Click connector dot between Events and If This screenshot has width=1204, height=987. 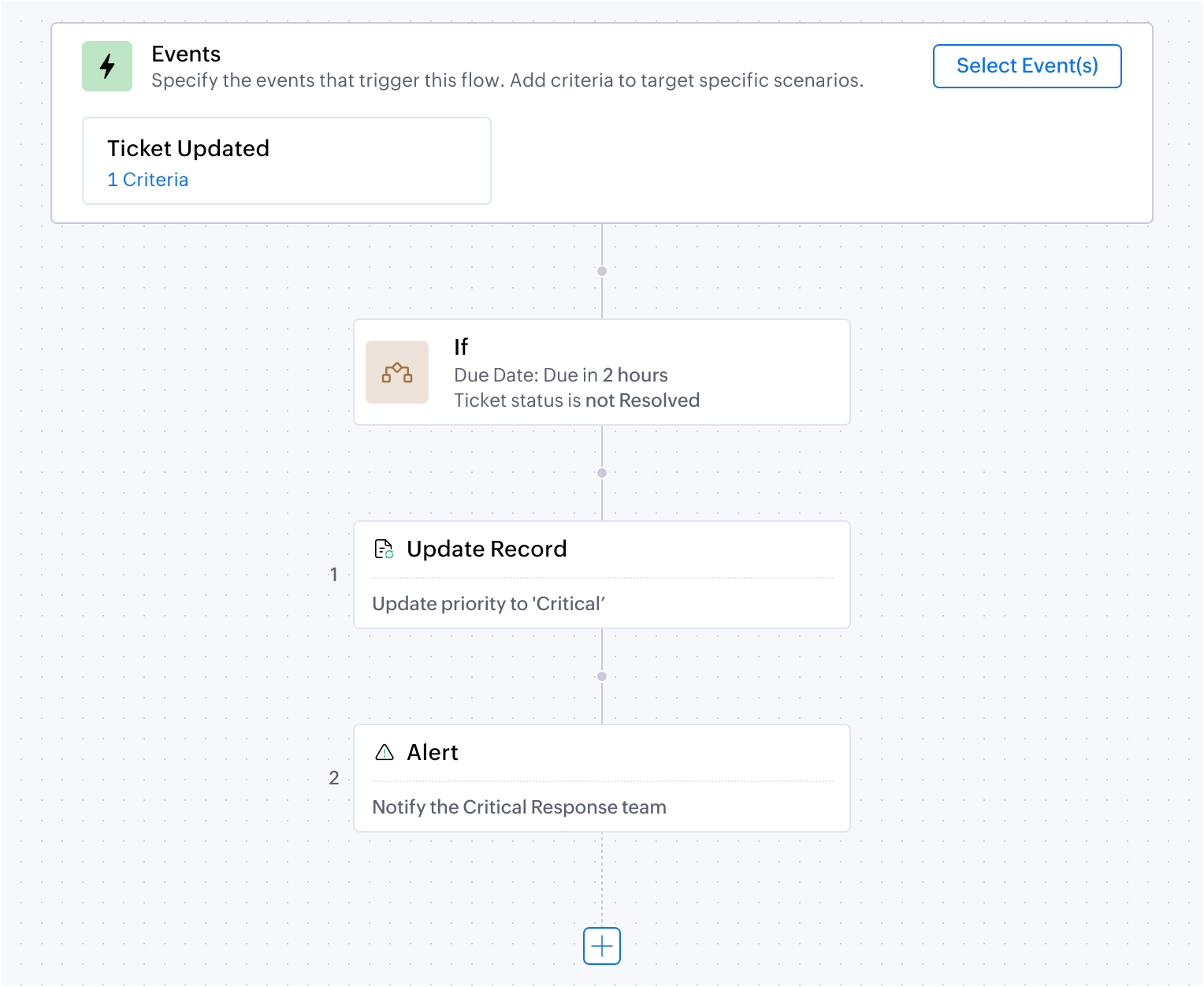click(602, 271)
